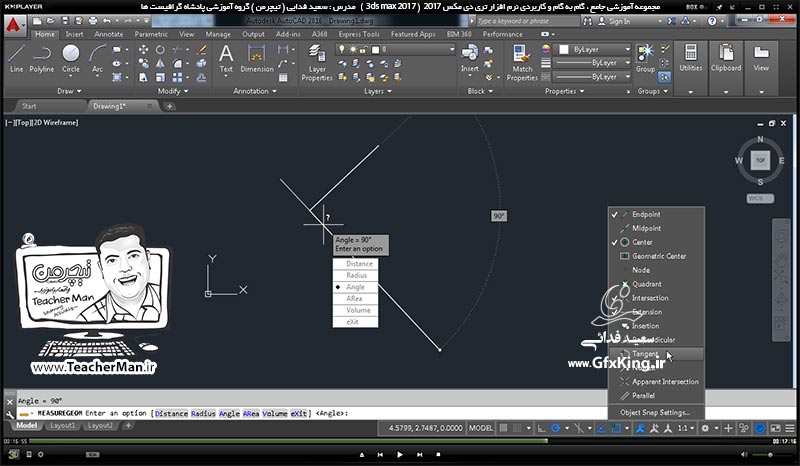Click the keyword search field
The image size is (800, 466).
pos(528,21)
